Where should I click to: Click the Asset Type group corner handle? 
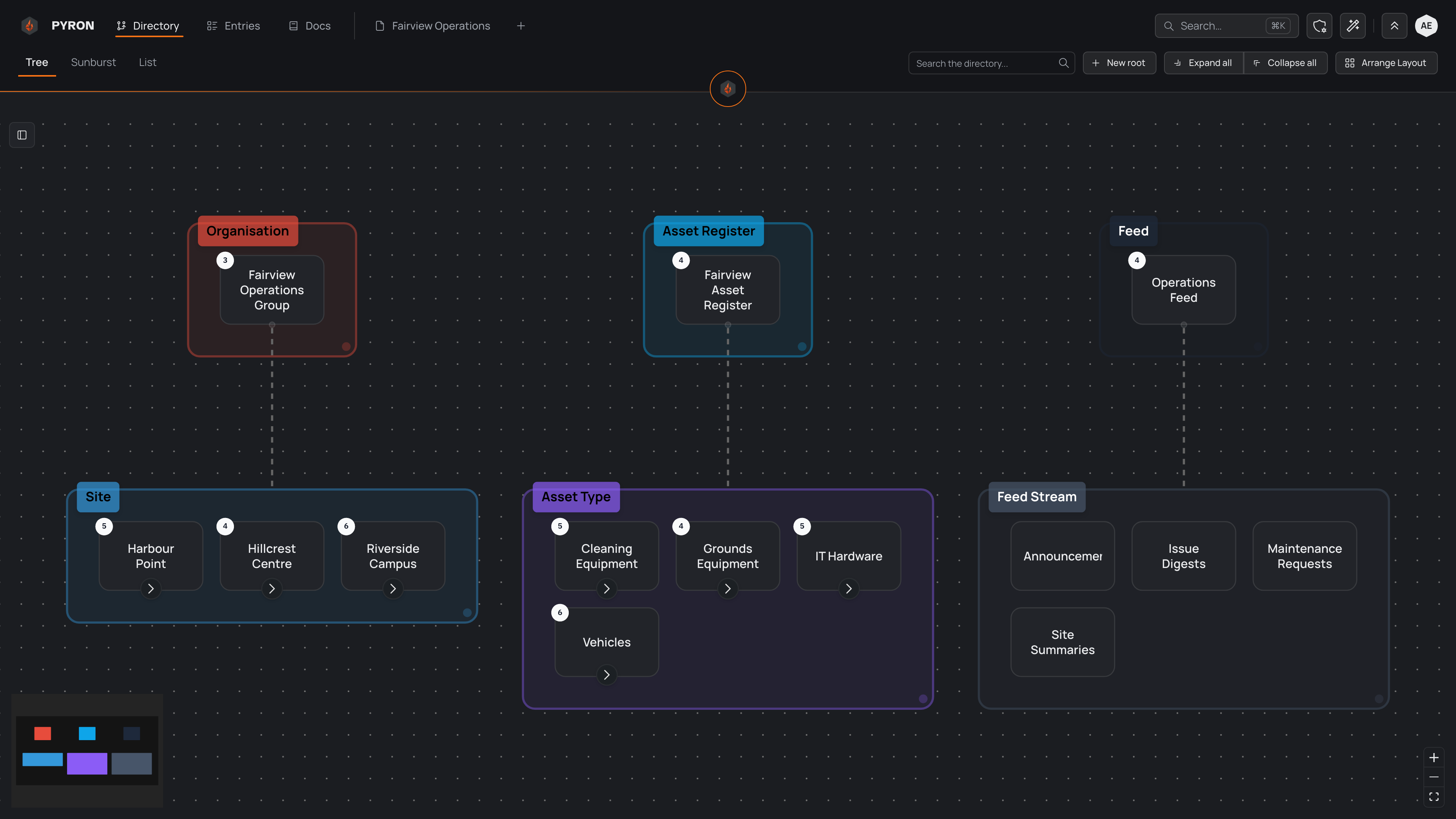pos(923,699)
